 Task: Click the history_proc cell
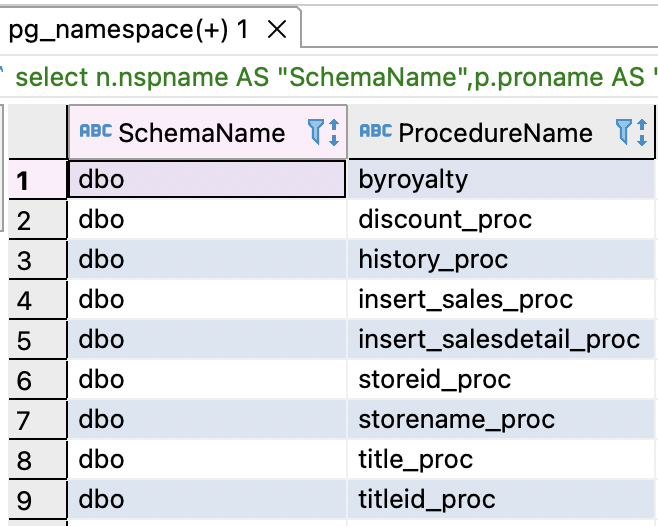coord(501,259)
